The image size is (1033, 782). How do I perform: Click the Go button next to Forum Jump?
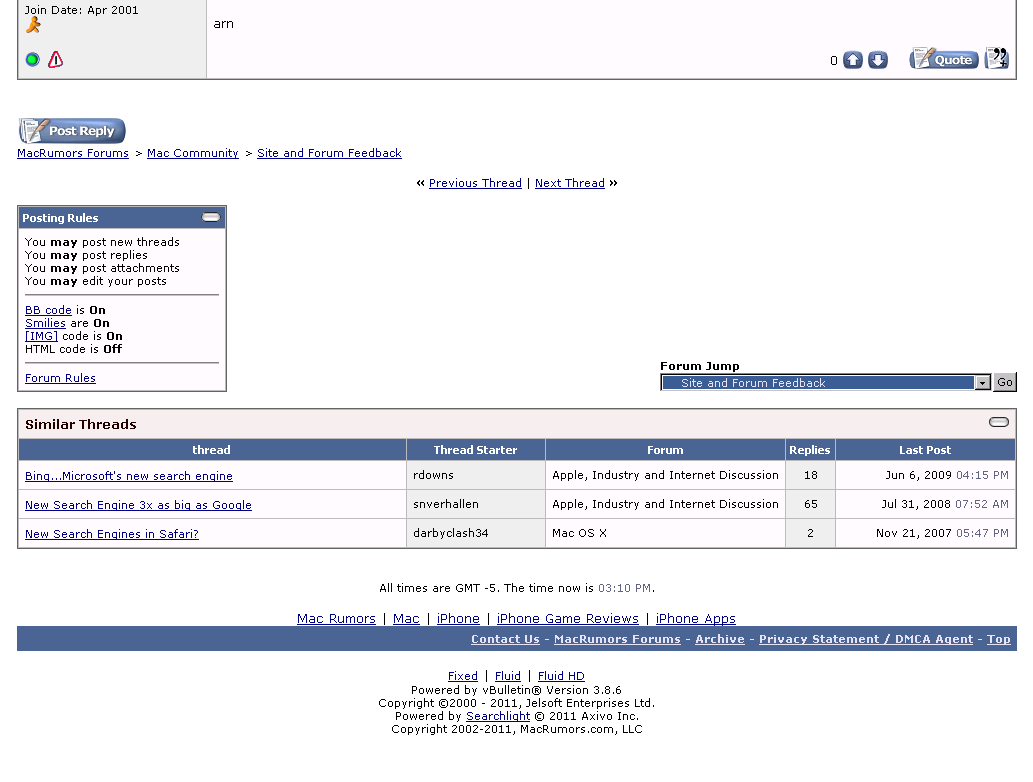click(x=1005, y=382)
